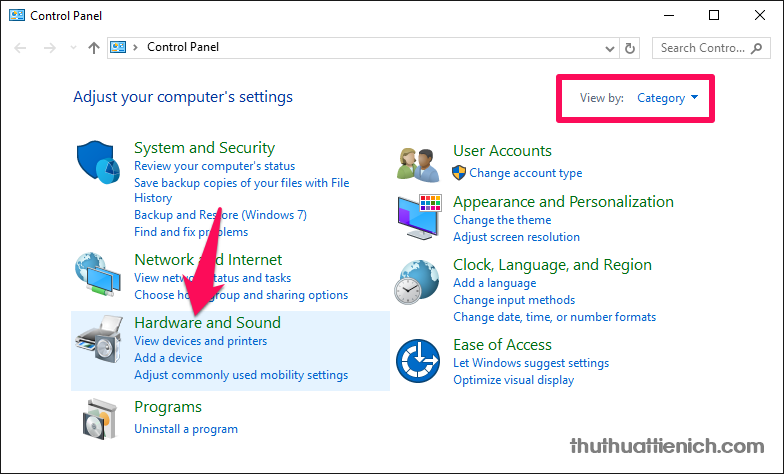Open the Uninstall a program link
Screen dimensions: 784x474
pos(186,429)
